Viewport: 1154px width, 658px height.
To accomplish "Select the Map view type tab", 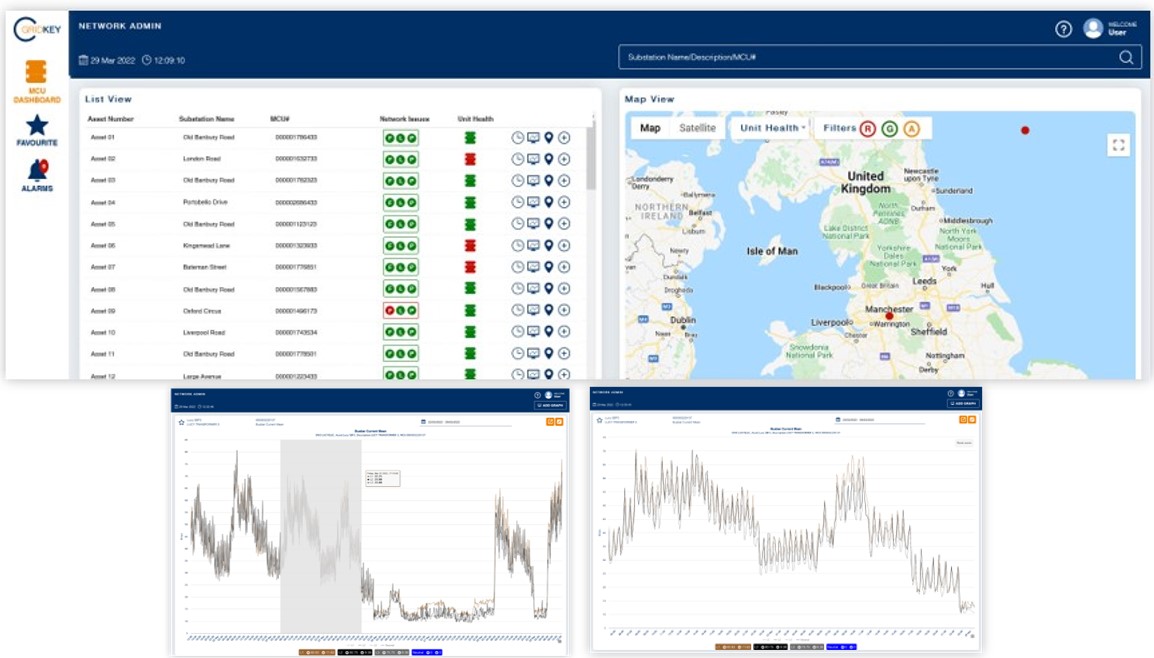I will (x=650, y=128).
